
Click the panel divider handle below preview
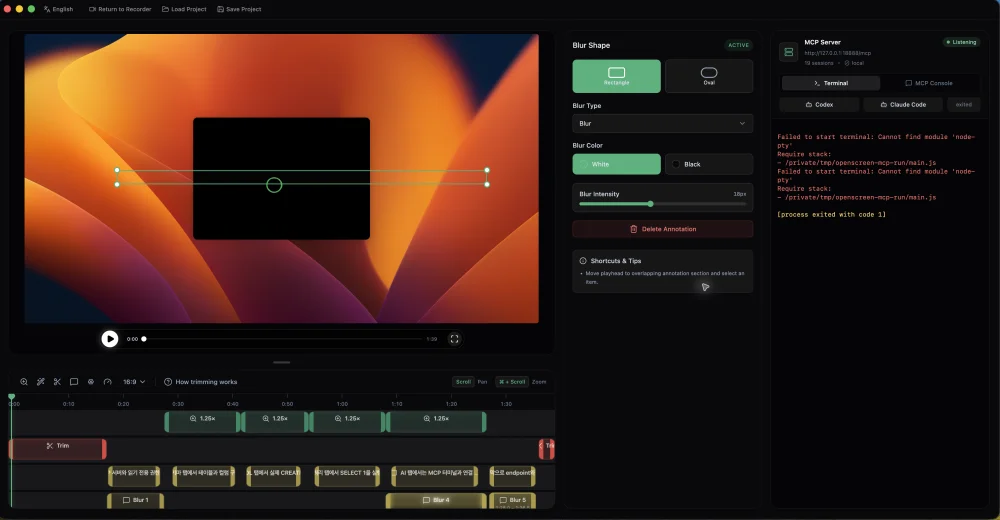tap(281, 362)
